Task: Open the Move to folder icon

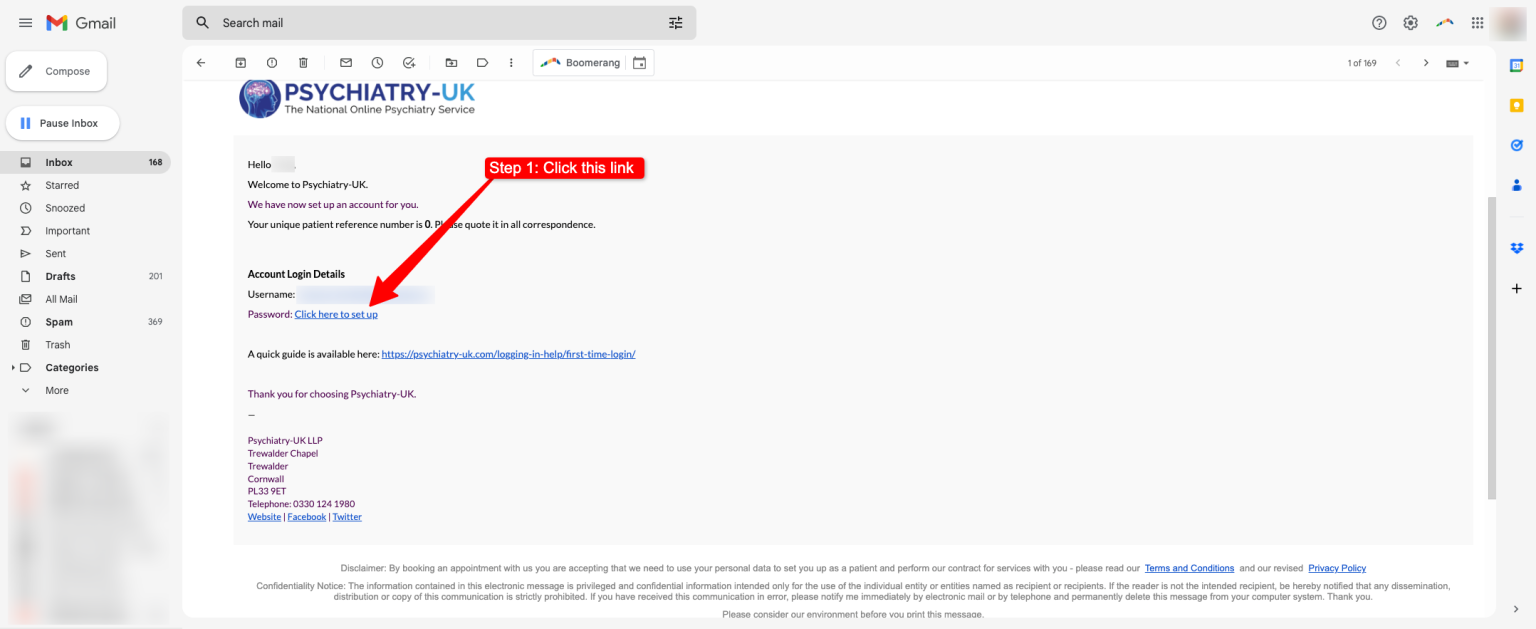Action: 451,63
